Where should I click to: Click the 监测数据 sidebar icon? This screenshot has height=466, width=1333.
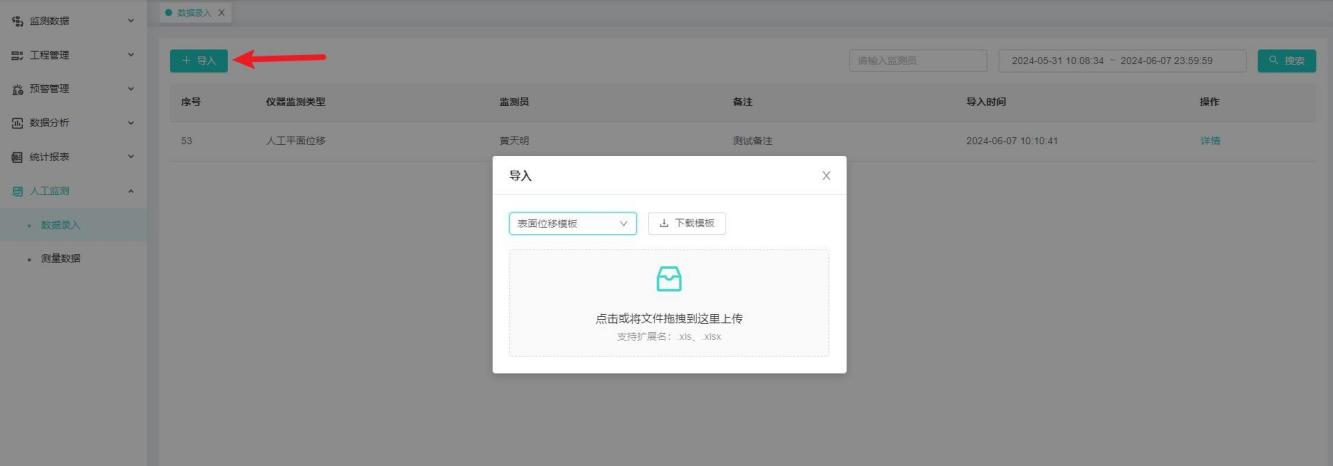16,20
